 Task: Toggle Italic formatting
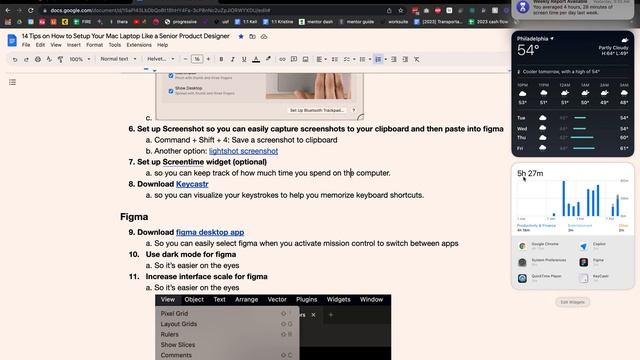coord(233,59)
